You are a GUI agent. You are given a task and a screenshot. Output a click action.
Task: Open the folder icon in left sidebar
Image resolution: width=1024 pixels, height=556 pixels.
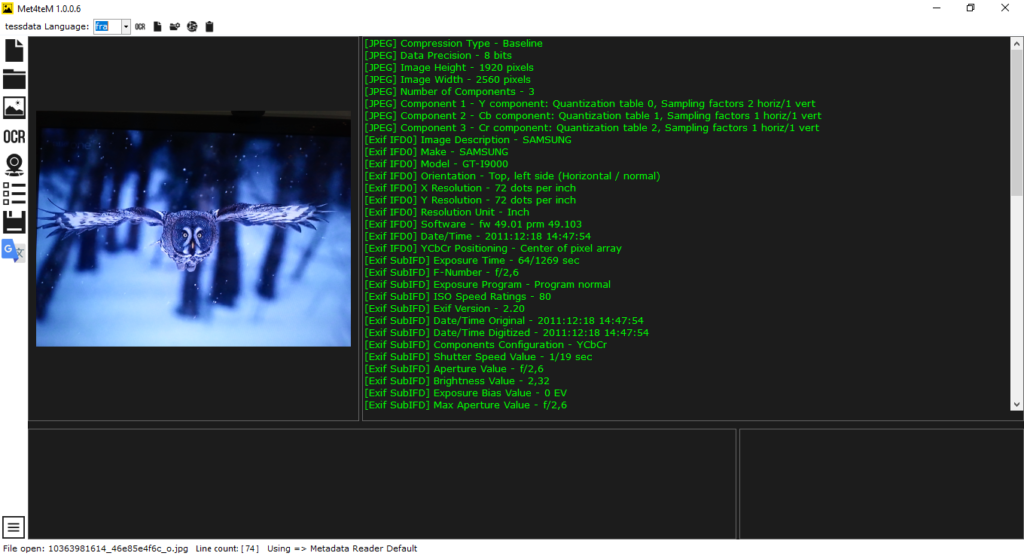click(14, 79)
